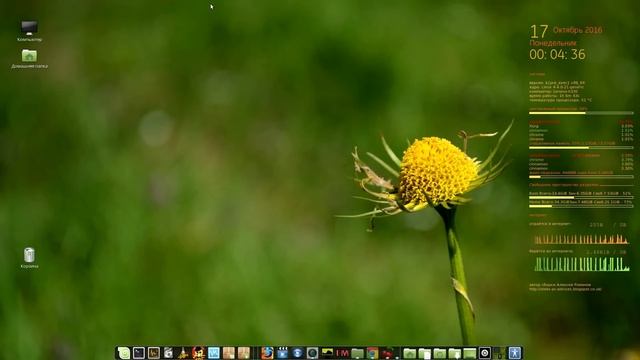Open the accessibility icon in dock
Viewport: 640px width, 360px height.
point(514,353)
